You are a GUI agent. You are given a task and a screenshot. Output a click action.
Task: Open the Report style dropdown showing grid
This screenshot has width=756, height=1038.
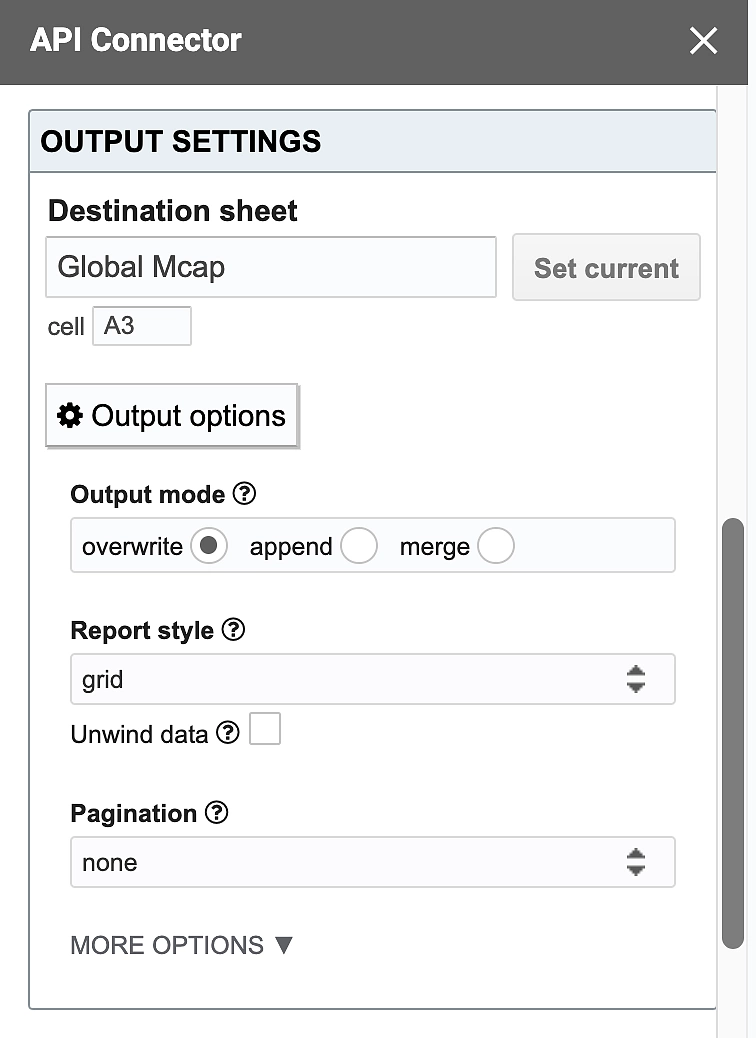point(370,678)
